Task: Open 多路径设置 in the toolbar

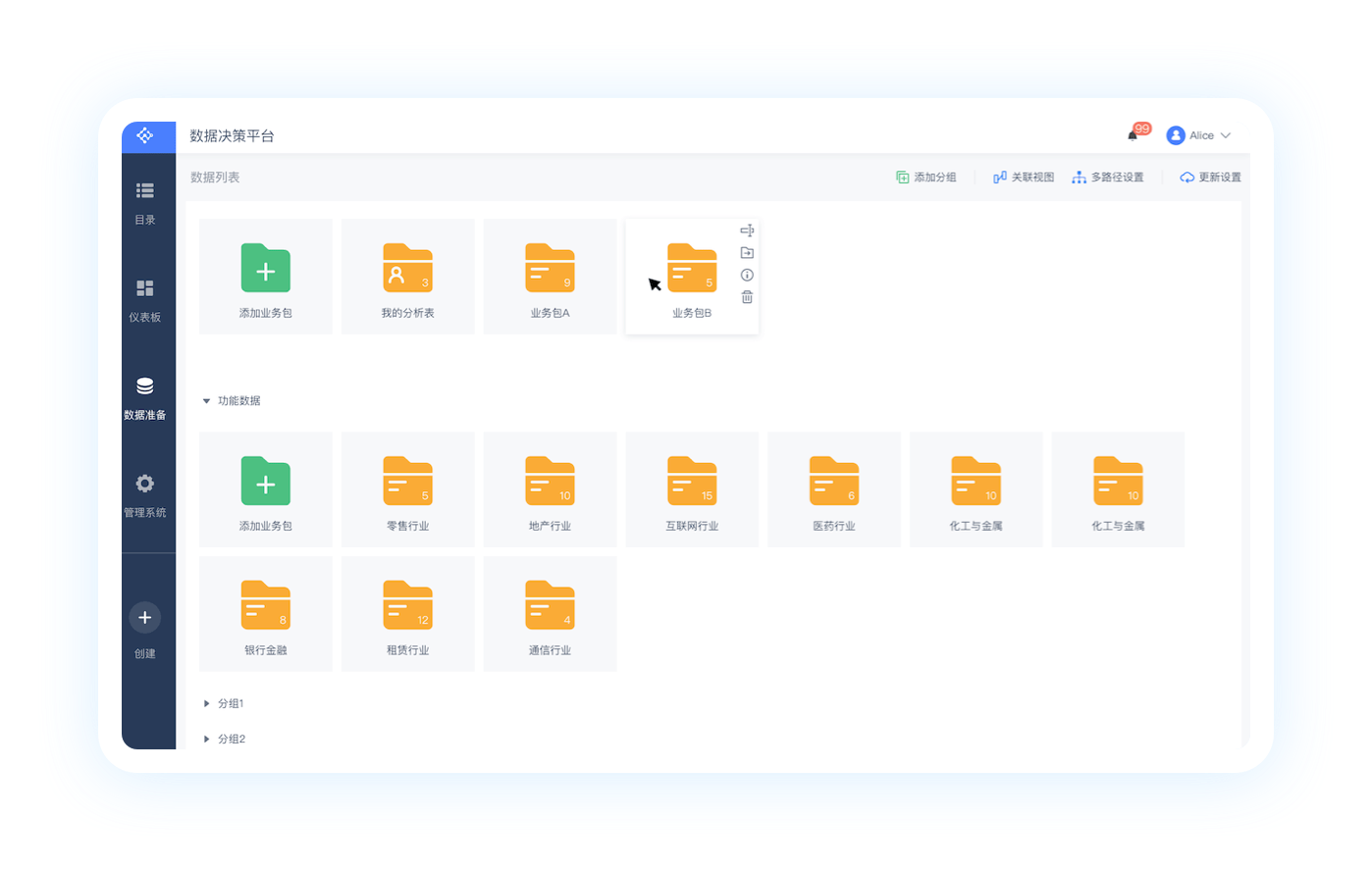Action: click(x=1108, y=178)
